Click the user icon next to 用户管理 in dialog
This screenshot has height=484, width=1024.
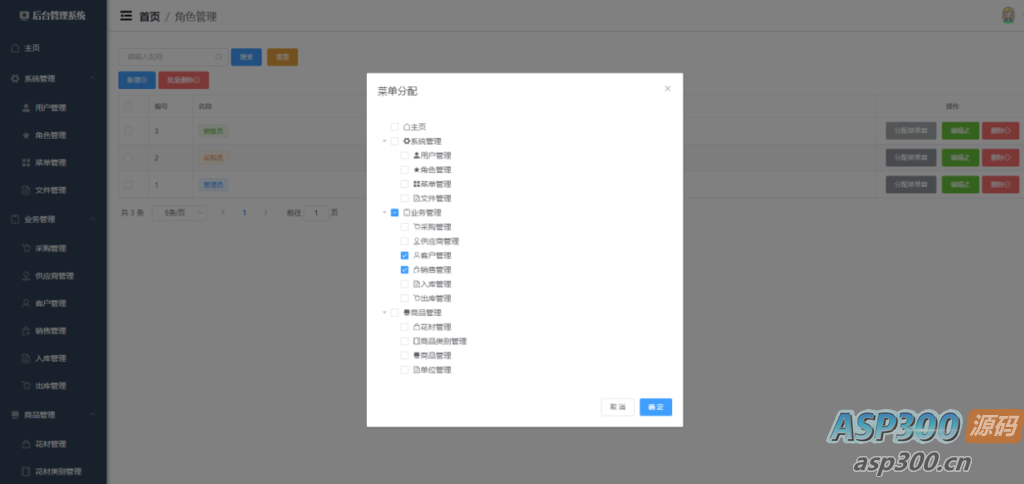pyautogui.click(x=417, y=155)
